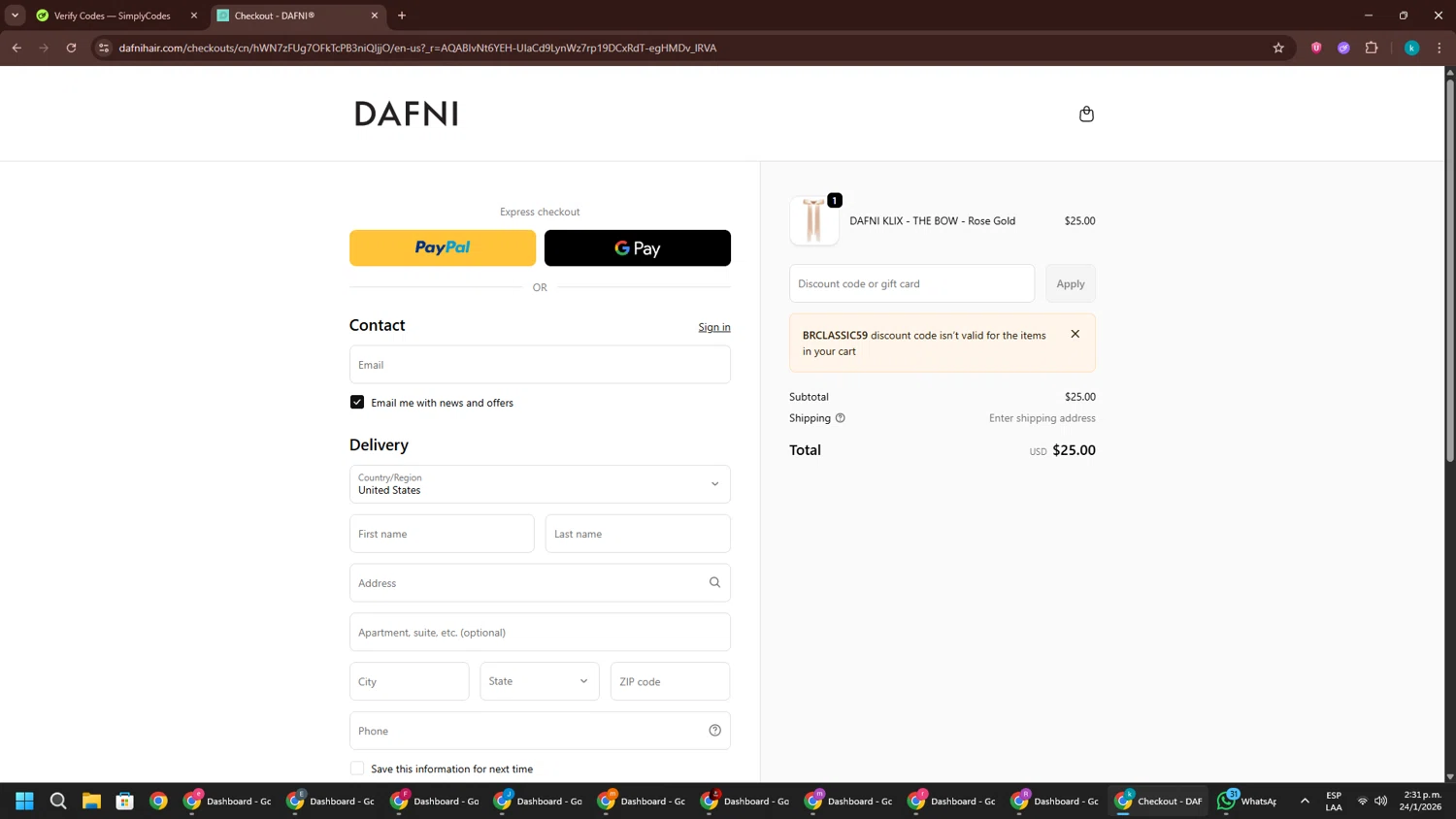Open Windows taskbar search

tap(58, 801)
